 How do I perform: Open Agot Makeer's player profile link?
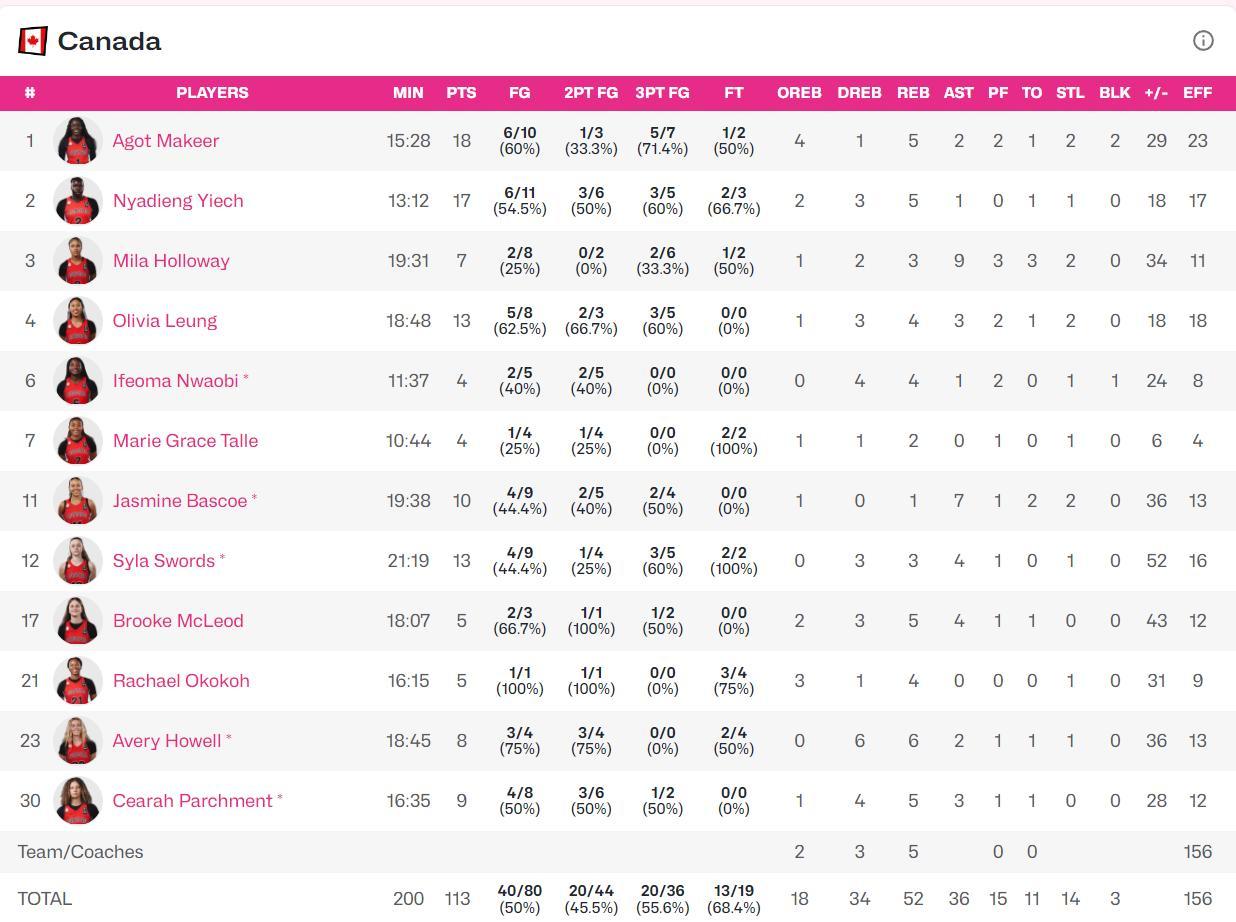pos(165,141)
